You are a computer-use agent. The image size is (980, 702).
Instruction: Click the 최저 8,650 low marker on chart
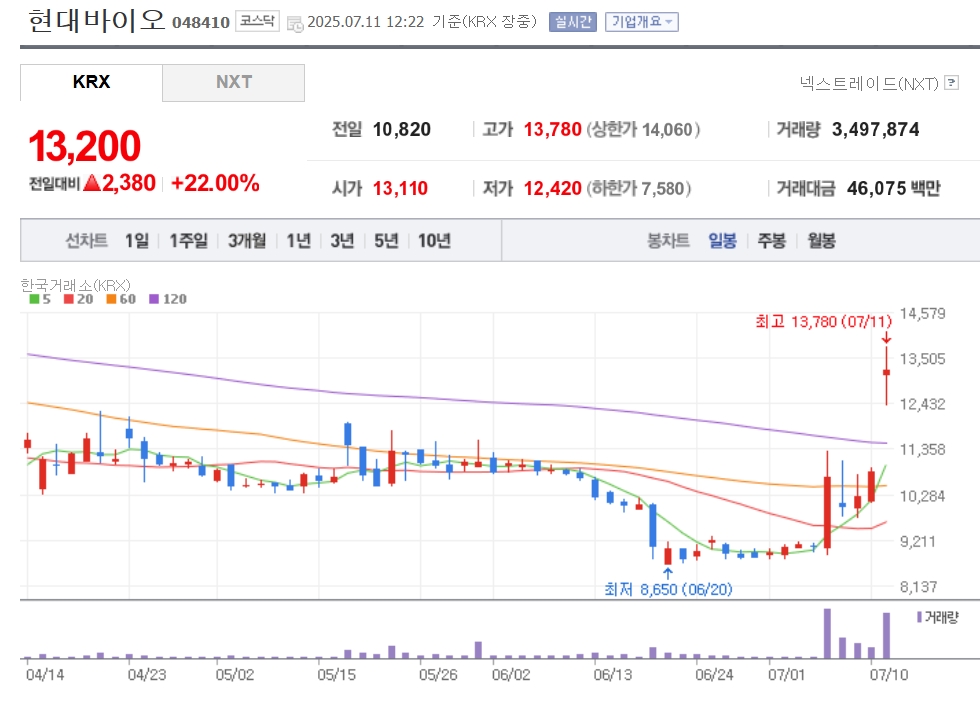pyautogui.click(x=668, y=589)
